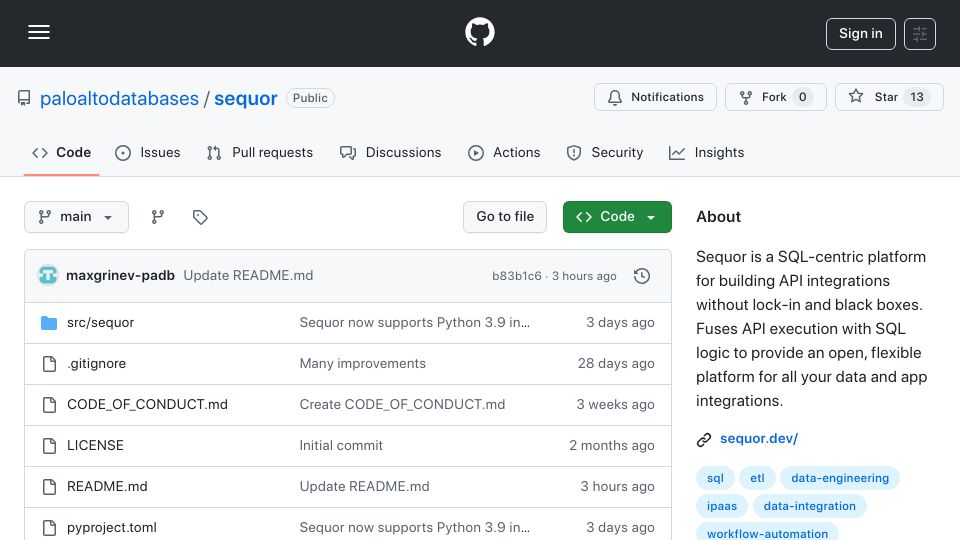View tags via the tag icon

point(200,217)
